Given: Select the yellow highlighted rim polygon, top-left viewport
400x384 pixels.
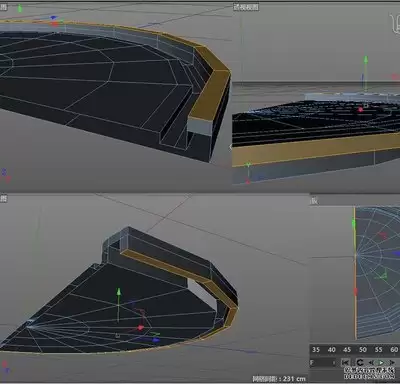Looking at the screenshot, I should (x=211, y=94).
